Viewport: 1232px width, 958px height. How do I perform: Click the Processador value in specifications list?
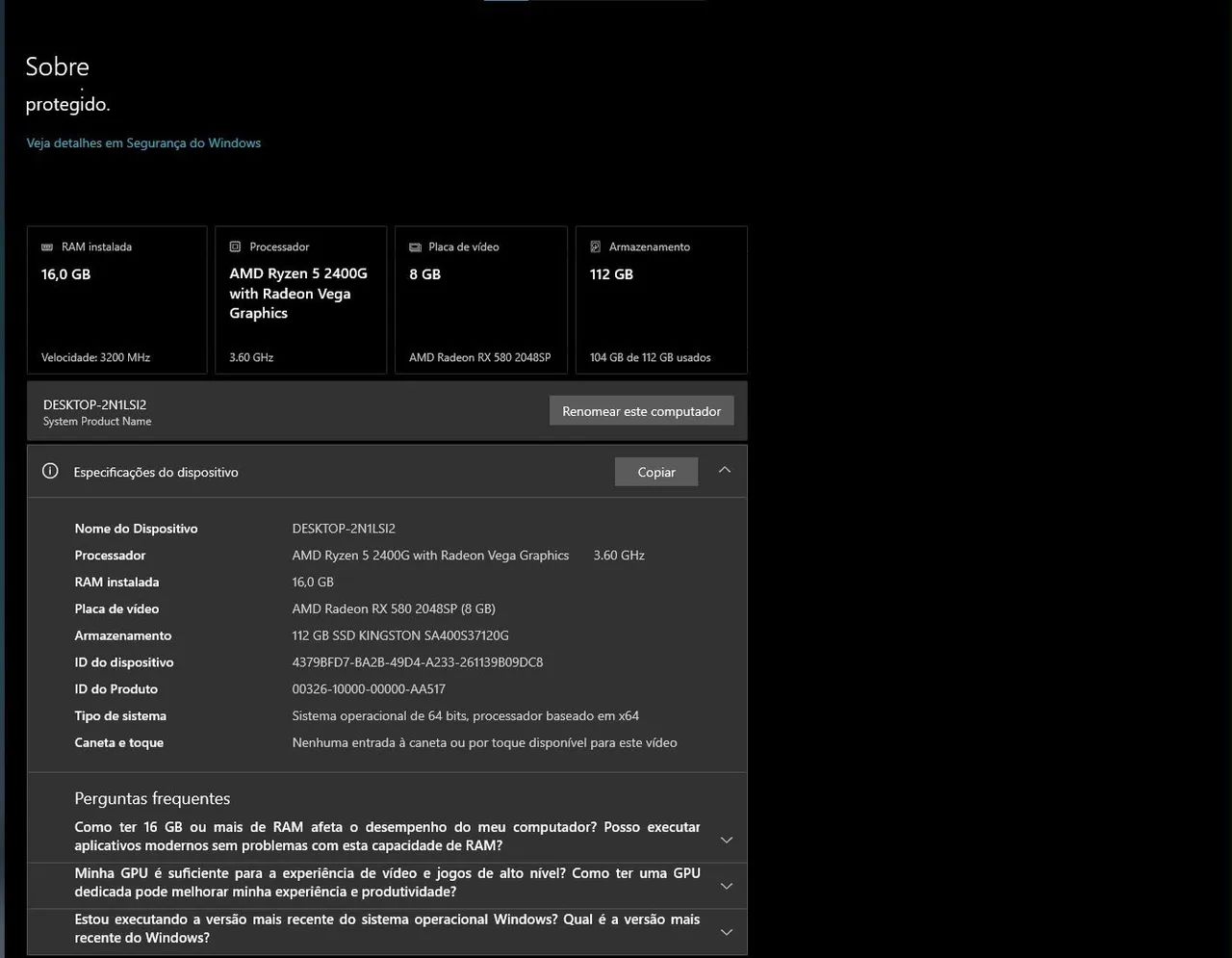point(430,556)
